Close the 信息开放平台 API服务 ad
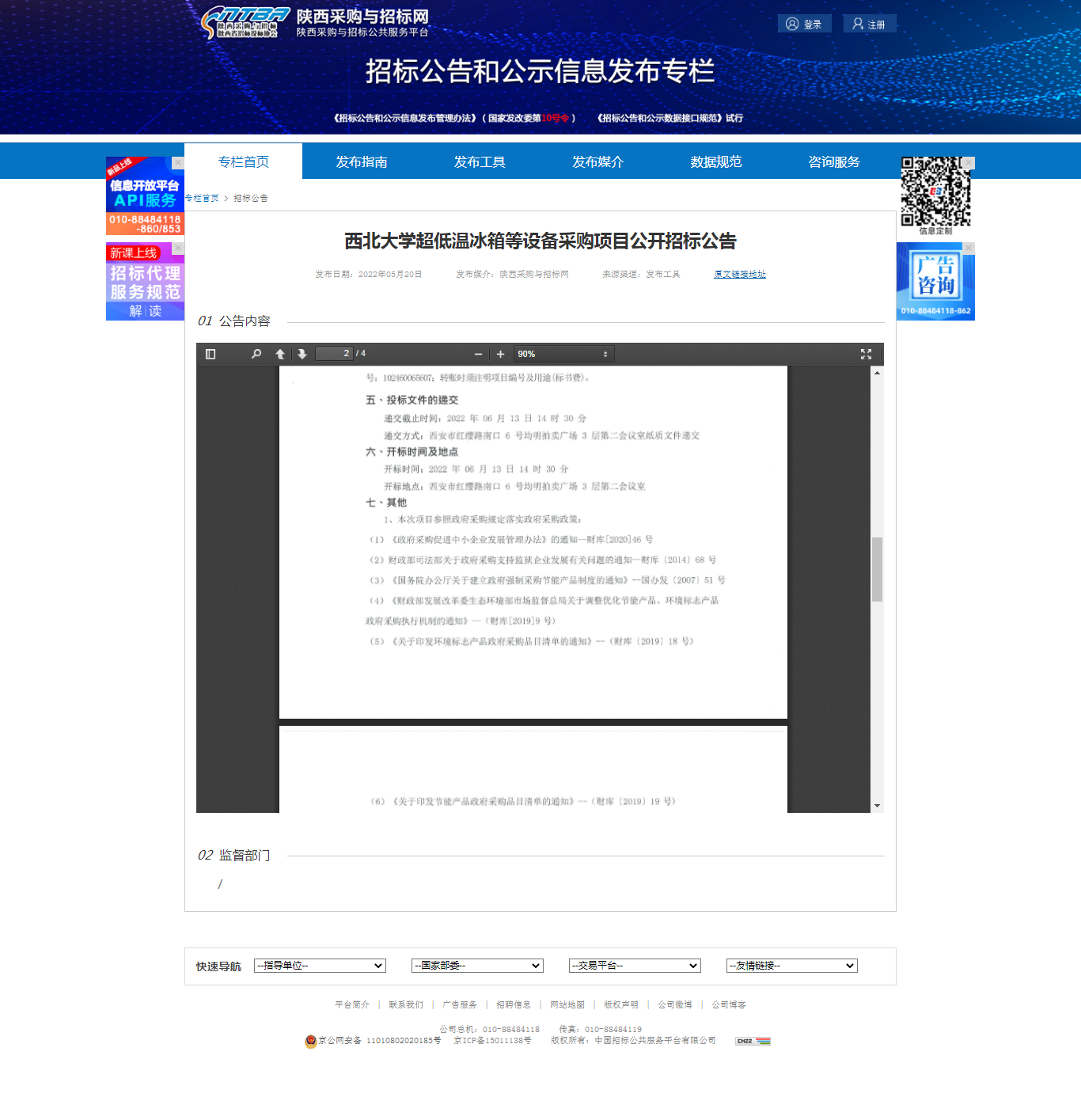 pos(178,162)
